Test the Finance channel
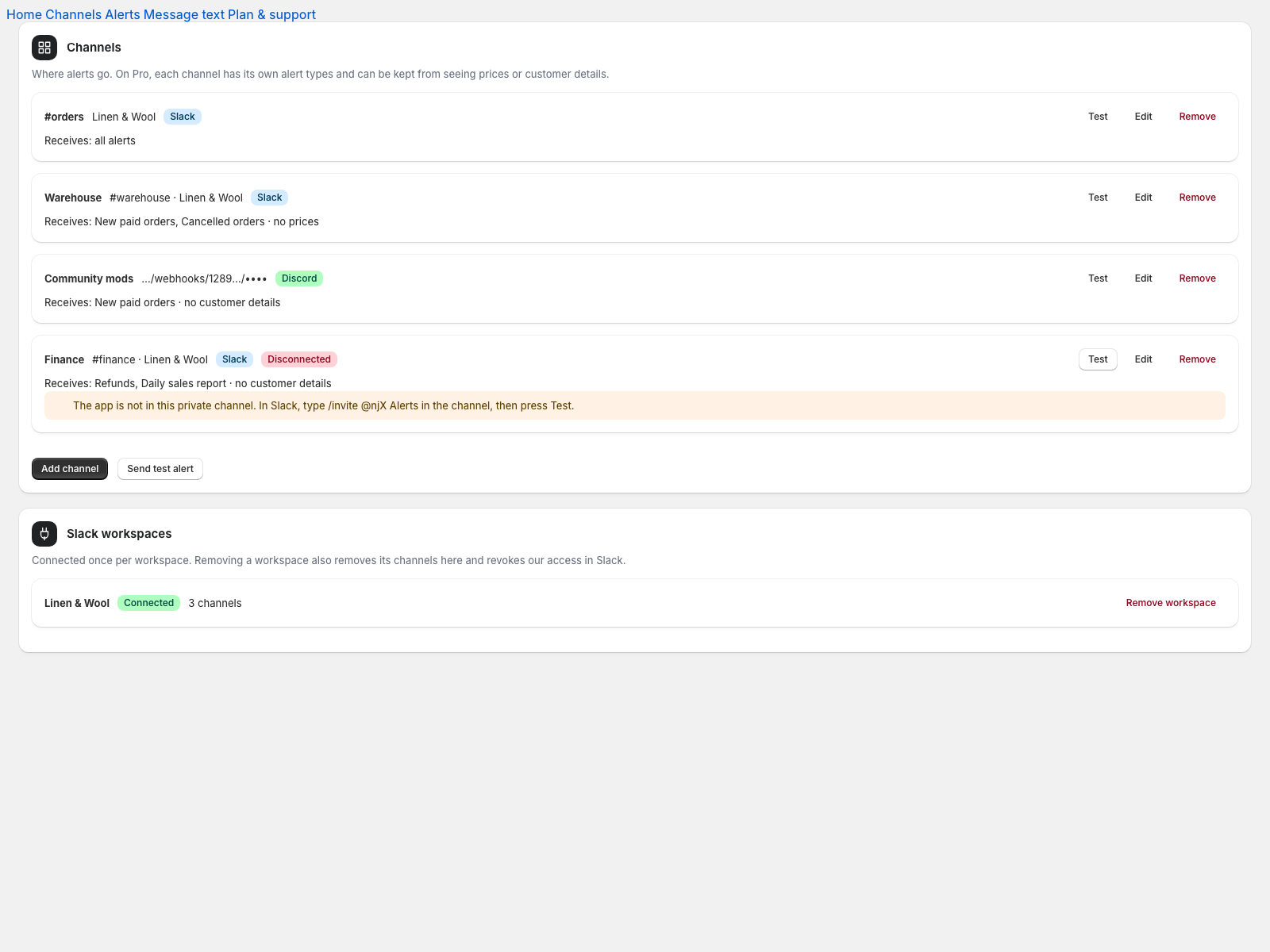 [x=1098, y=359]
